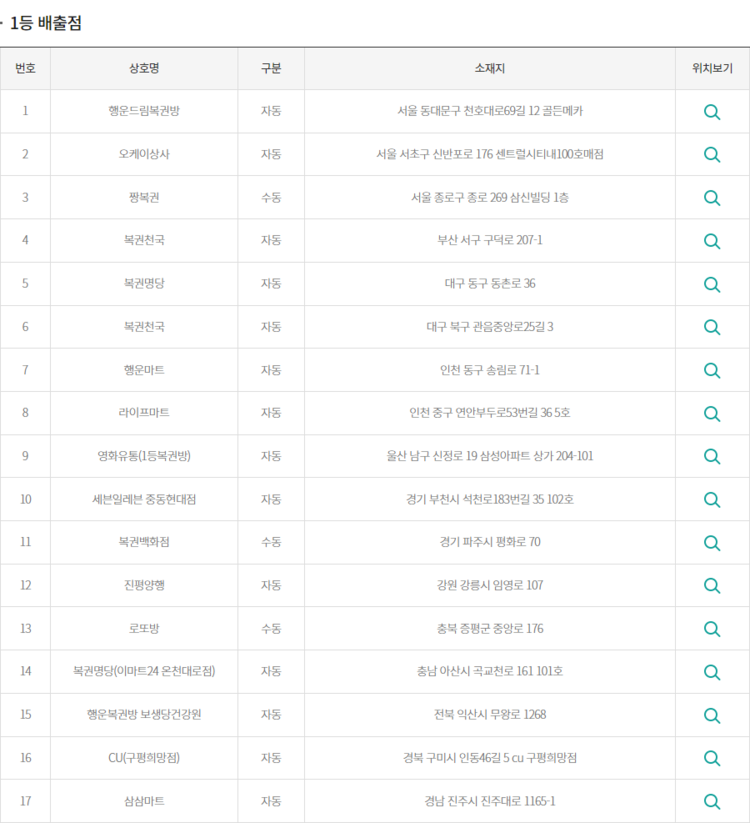
Task: Select store name 행운복권방 보생당건강원
Action: click(x=144, y=714)
